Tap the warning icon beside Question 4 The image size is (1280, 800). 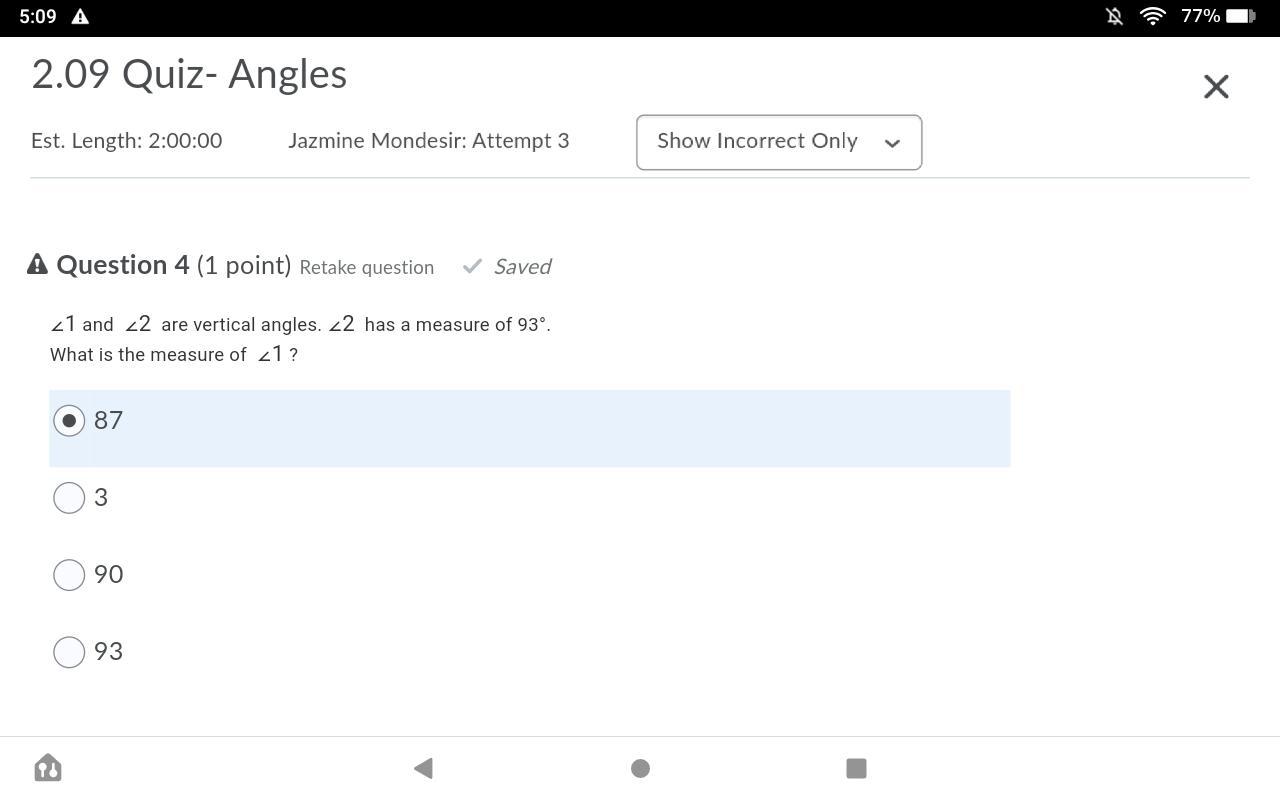click(37, 265)
